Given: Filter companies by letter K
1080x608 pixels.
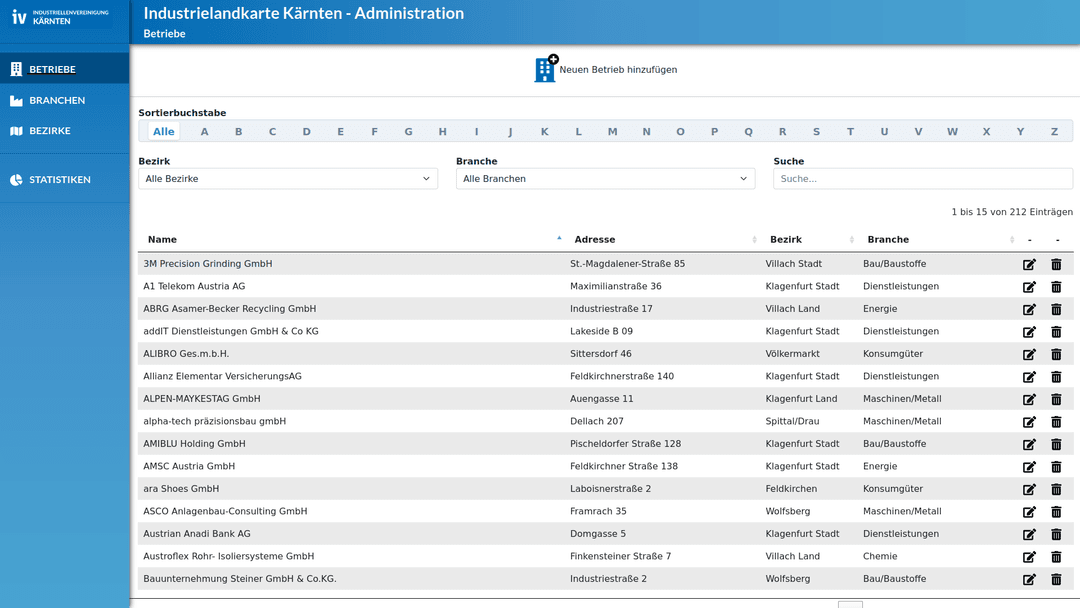Looking at the screenshot, I should (544, 132).
